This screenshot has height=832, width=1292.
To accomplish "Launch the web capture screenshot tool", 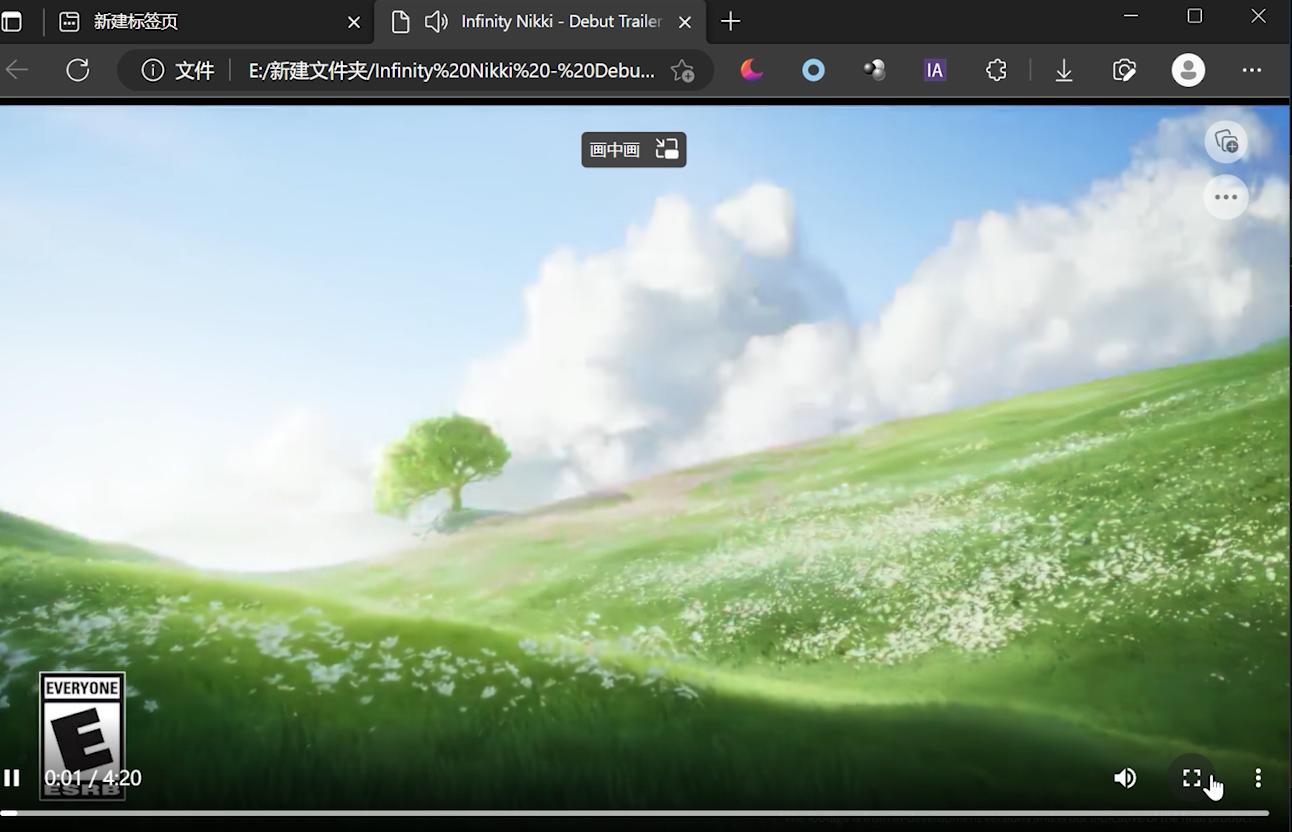I will click(1124, 70).
